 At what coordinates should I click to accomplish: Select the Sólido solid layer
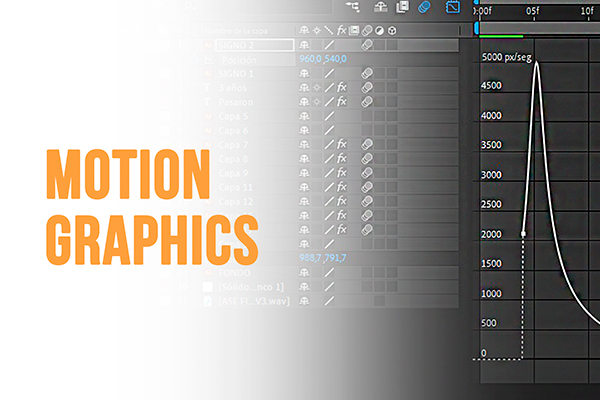click(251, 287)
